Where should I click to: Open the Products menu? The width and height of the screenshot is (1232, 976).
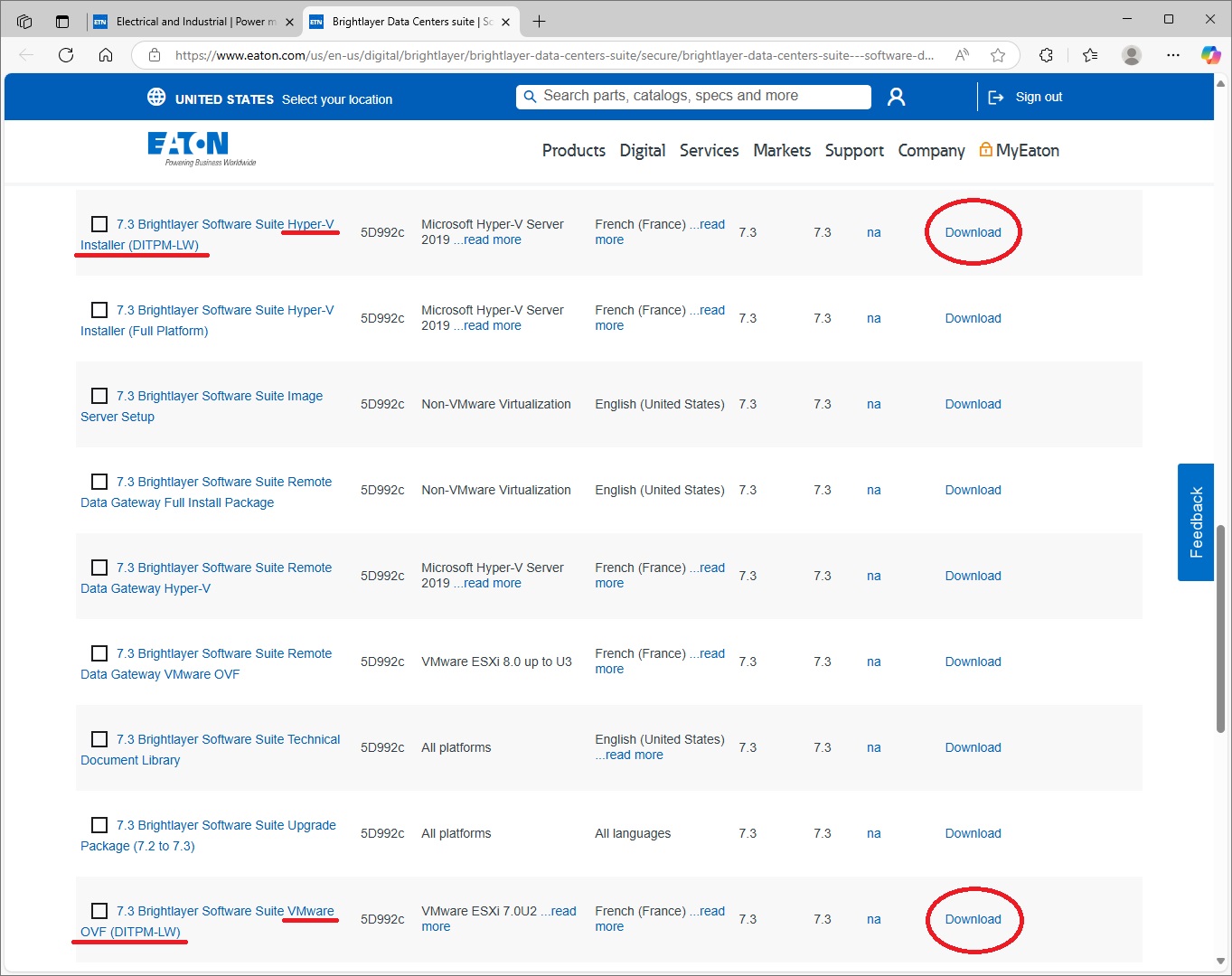[x=573, y=150]
